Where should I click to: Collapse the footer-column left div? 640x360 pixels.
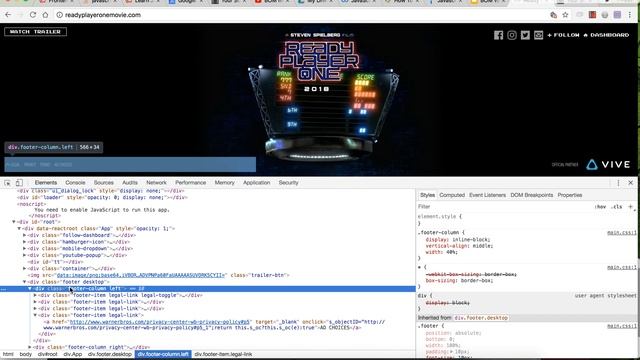30,289
